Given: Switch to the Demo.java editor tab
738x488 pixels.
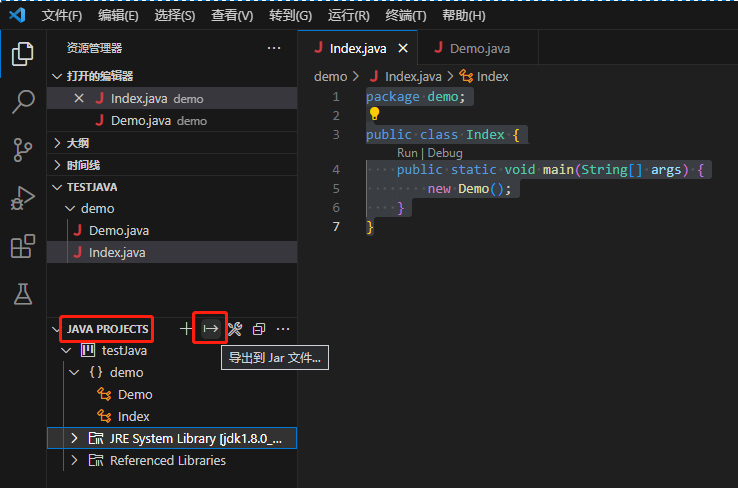Looking at the screenshot, I should 479,48.
